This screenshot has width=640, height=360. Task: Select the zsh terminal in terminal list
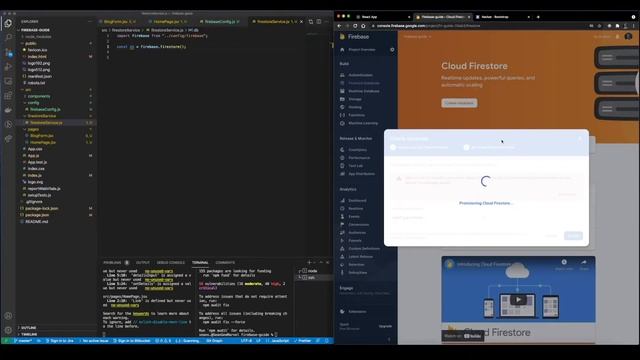click(311, 278)
